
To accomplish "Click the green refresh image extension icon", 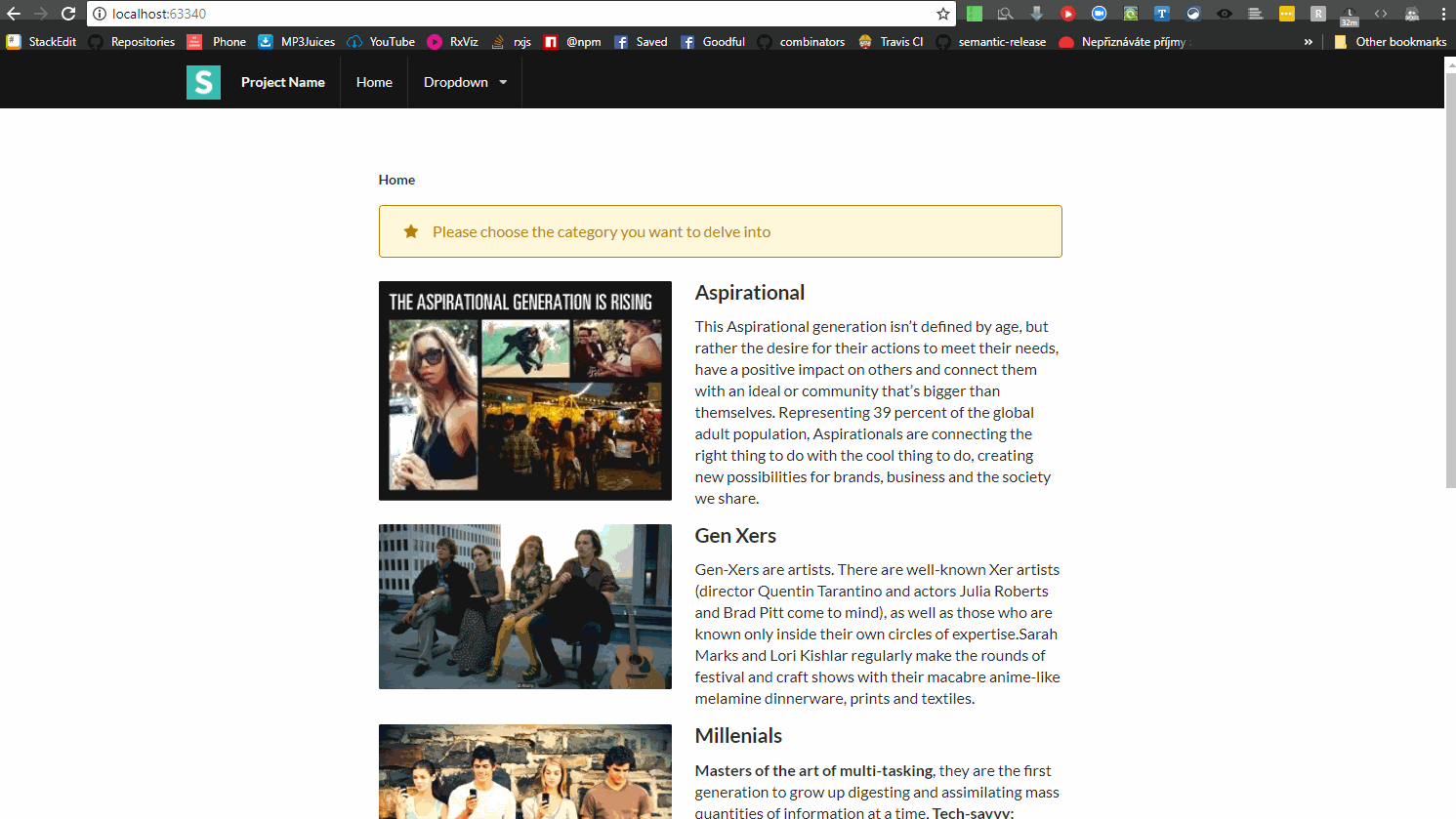I will coord(1131,14).
